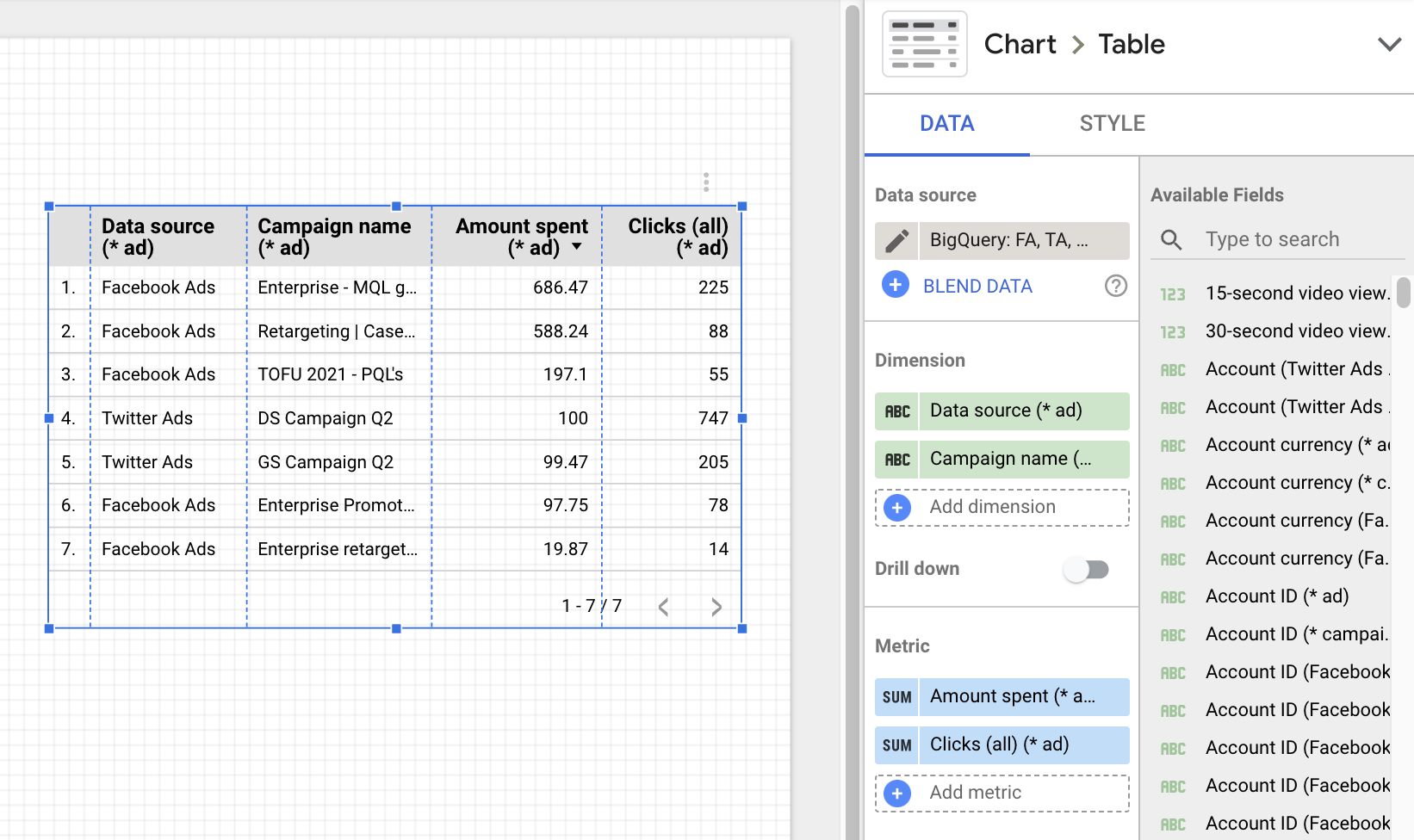Click the sort descending arrow on Amount spent
Viewport: 1414px width, 840px height.
click(577, 247)
